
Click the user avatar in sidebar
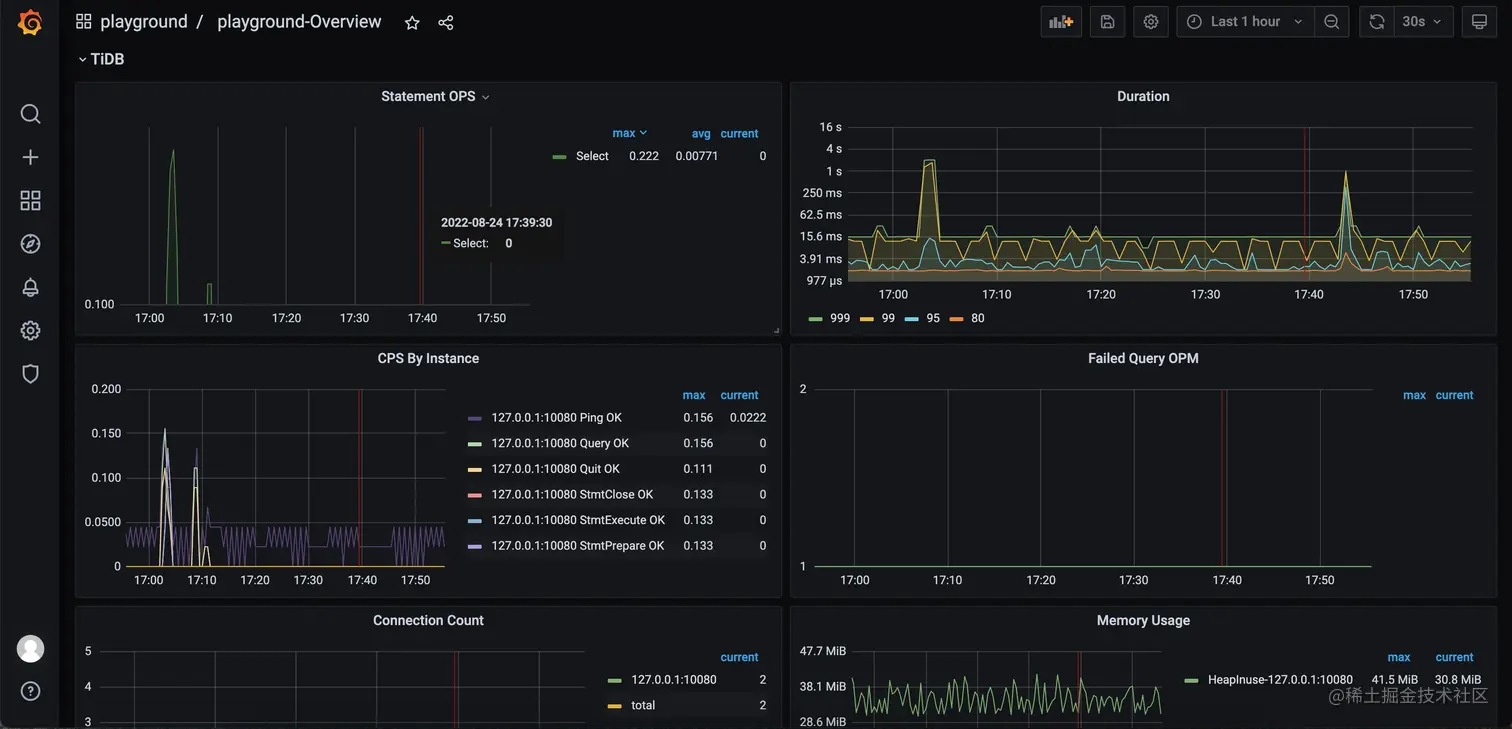click(x=30, y=648)
